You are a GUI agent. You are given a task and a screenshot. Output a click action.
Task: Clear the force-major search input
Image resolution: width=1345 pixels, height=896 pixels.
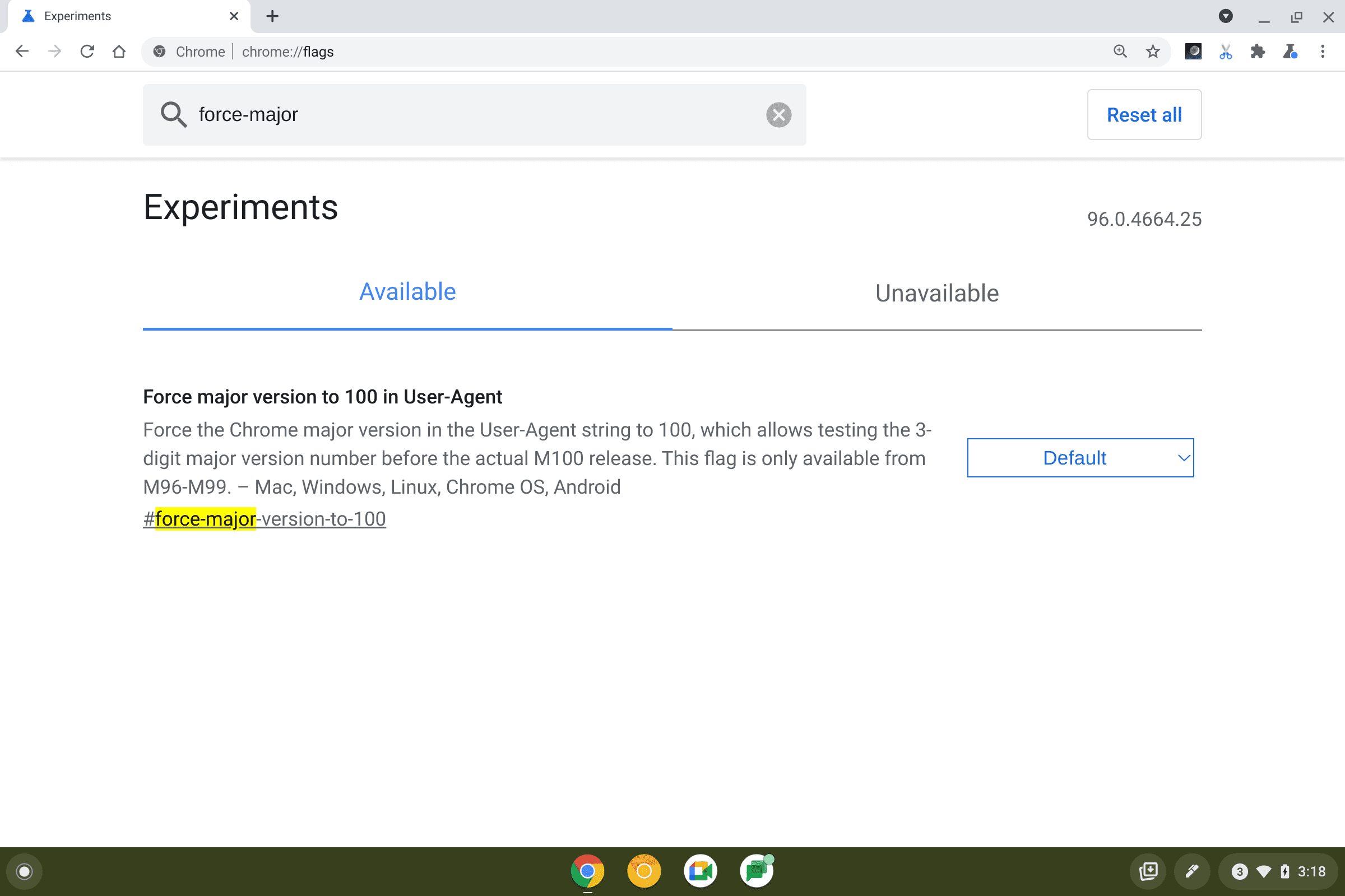pyautogui.click(x=779, y=113)
